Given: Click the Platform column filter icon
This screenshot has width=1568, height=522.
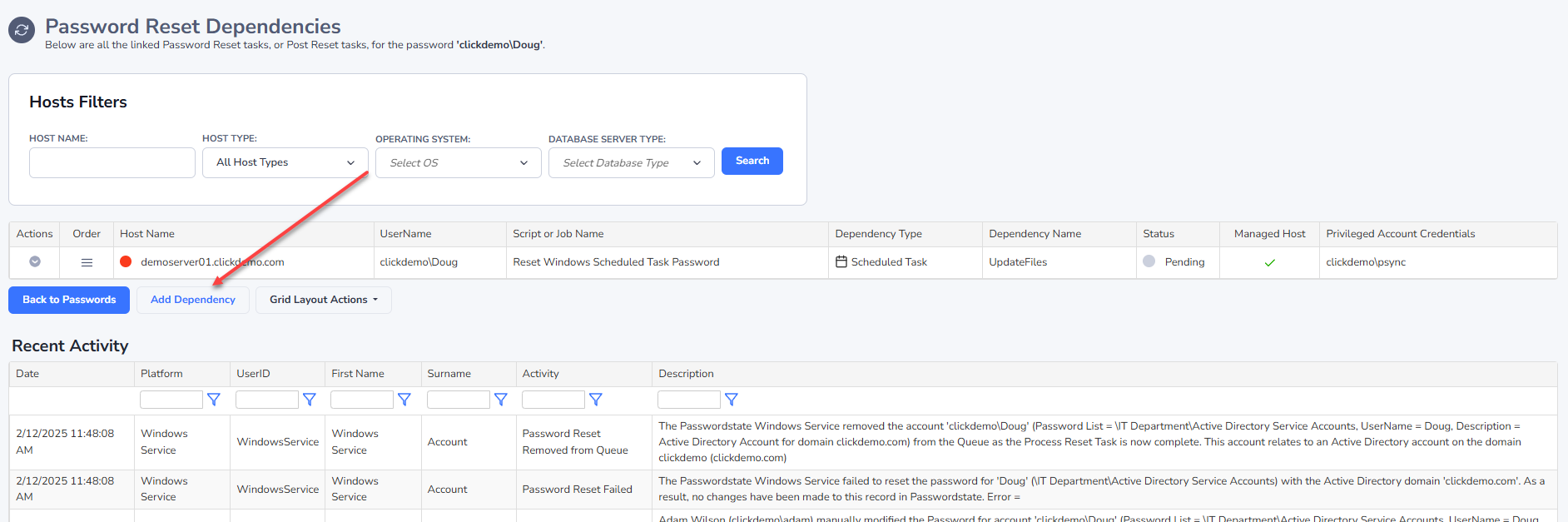Looking at the screenshot, I should pos(214,400).
